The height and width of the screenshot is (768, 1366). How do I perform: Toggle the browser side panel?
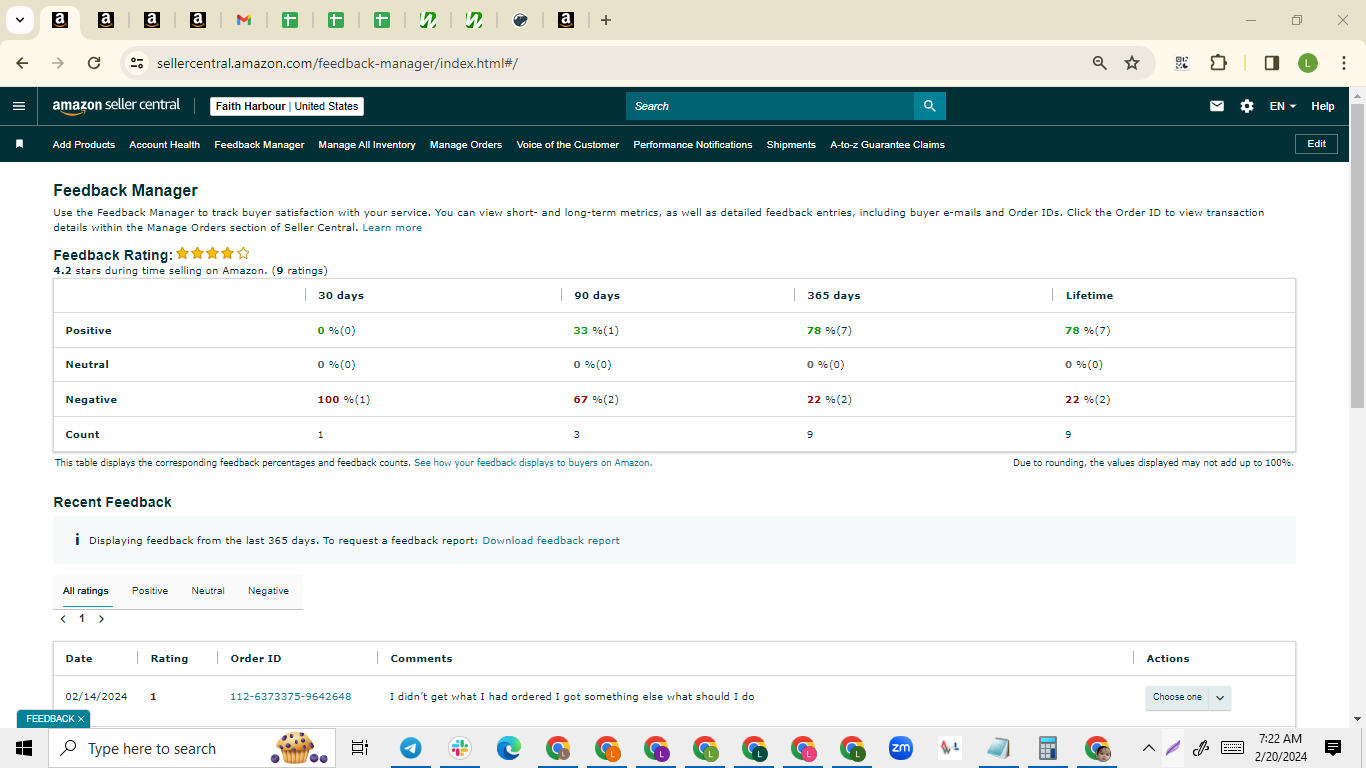1272,63
